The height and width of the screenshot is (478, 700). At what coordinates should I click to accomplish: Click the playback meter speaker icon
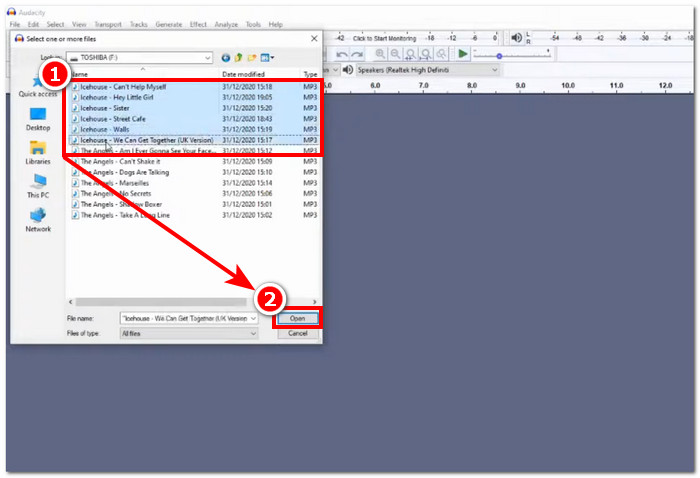coord(517,38)
